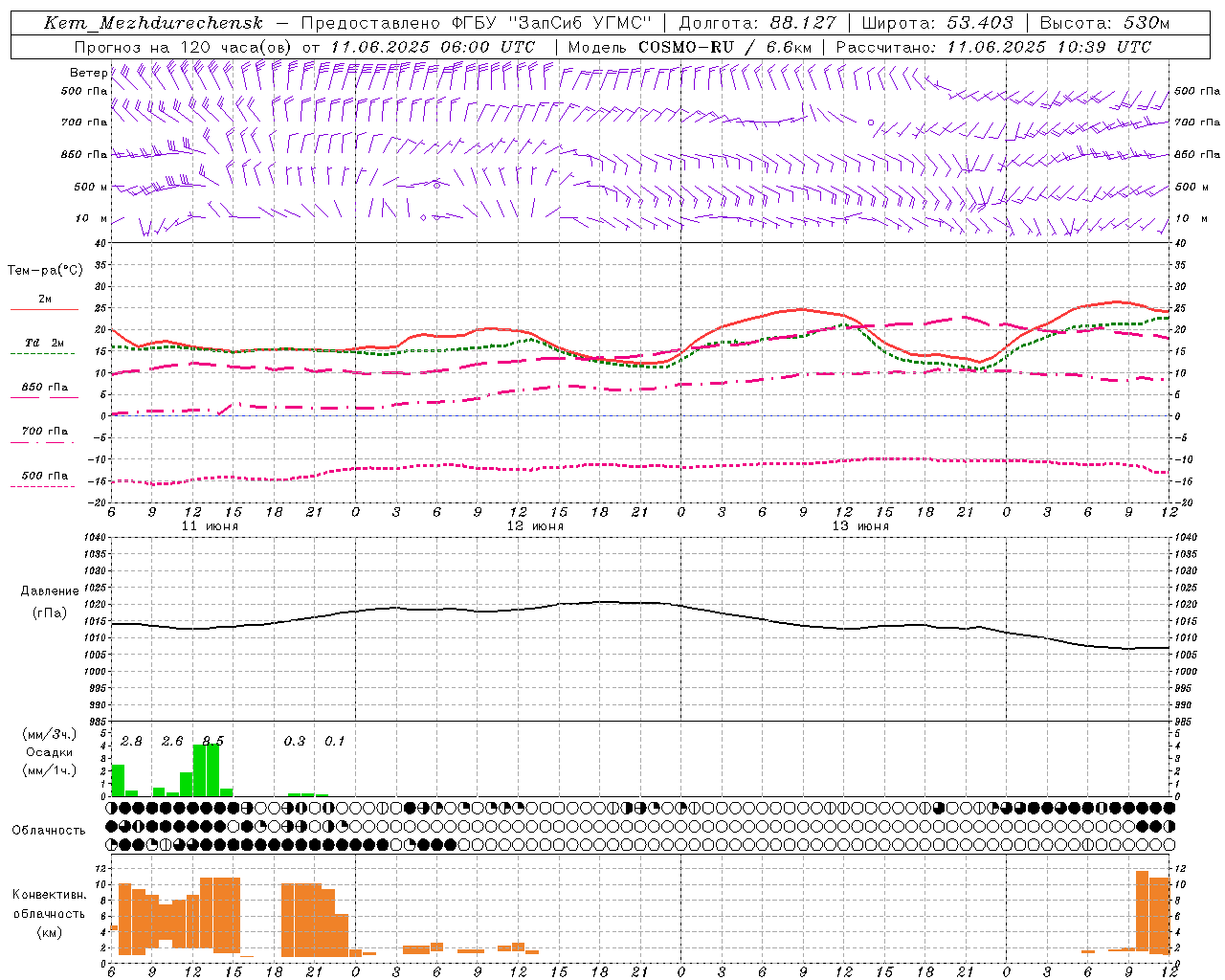This screenshot has height=980, width=1225.
Task: Click the 500 м wind level label on left
Action: (x=91, y=187)
